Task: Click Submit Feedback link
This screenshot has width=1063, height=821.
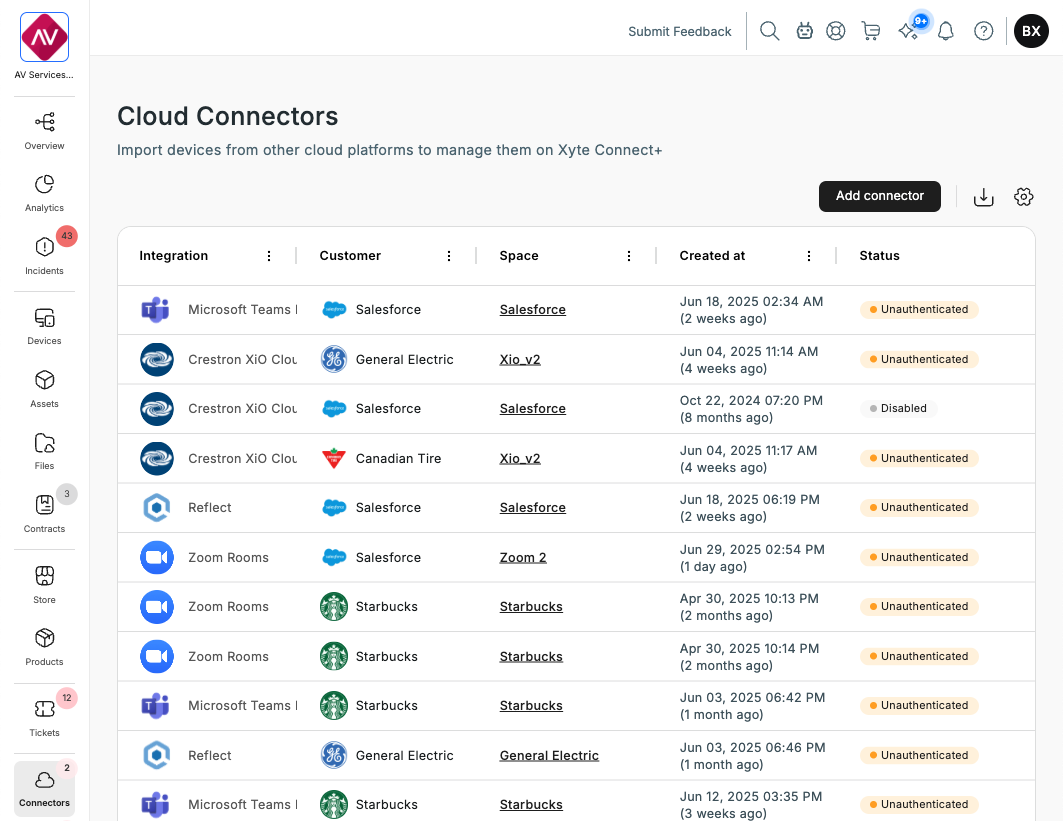Action: [x=679, y=31]
